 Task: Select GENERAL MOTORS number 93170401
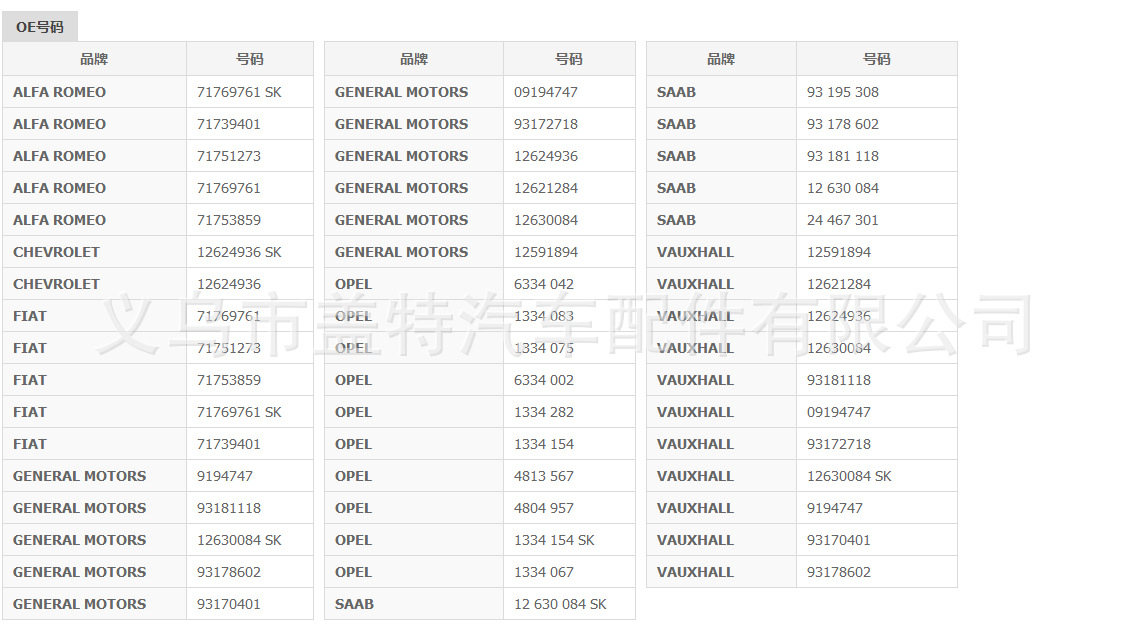tap(228, 604)
